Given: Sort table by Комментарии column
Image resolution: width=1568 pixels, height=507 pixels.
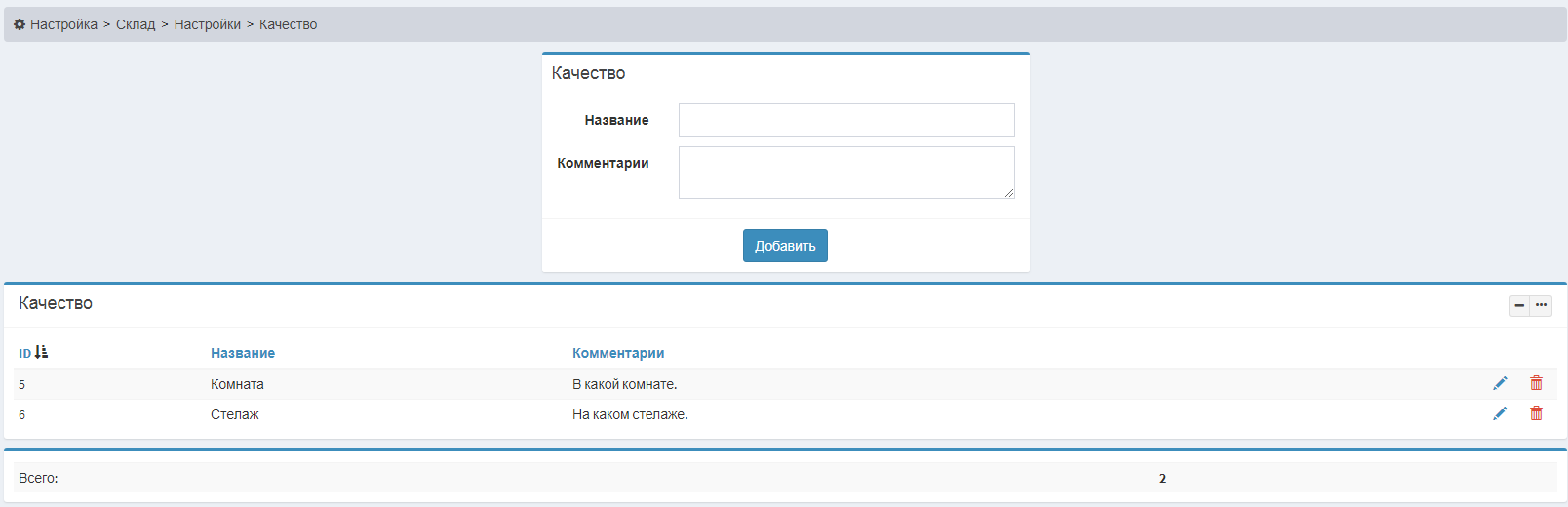Looking at the screenshot, I should (x=618, y=353).
